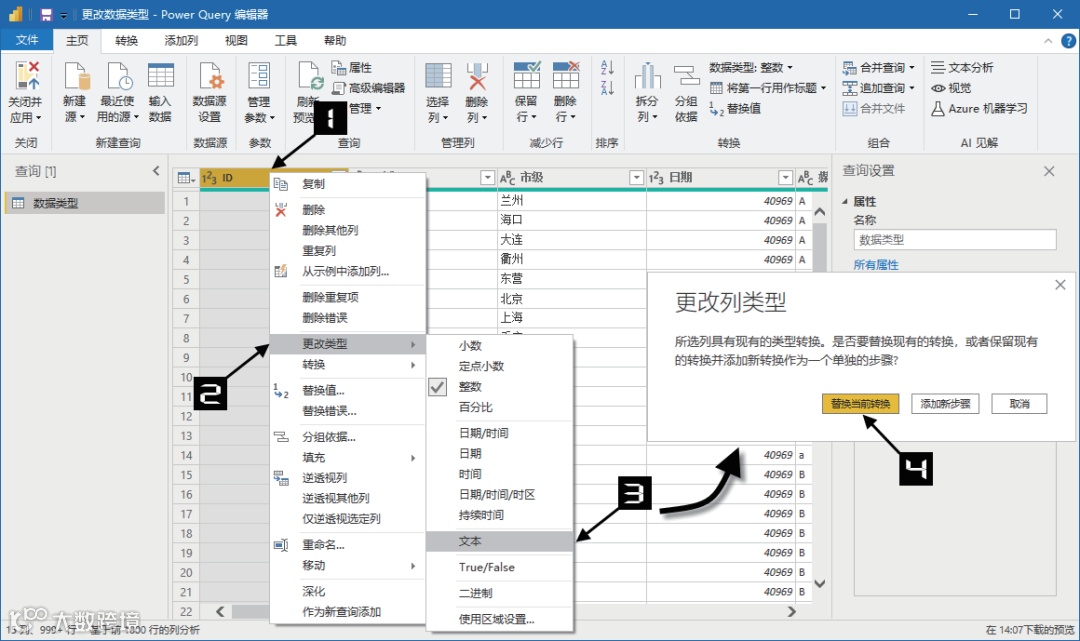Expand the 移动 submenu entry
The image size is (1080, 641).
(348, 565)
